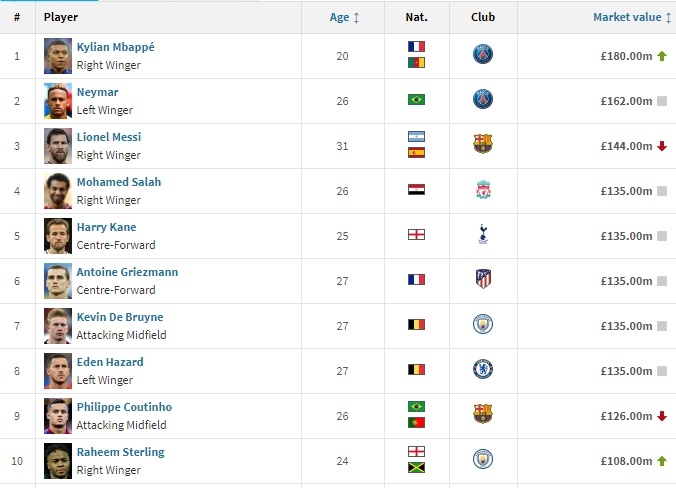Screen dimensions: 676x488
Task: Click Eden Hazard's player photo thumbnail
Action: pyautogui.click(x=58, y=370)
